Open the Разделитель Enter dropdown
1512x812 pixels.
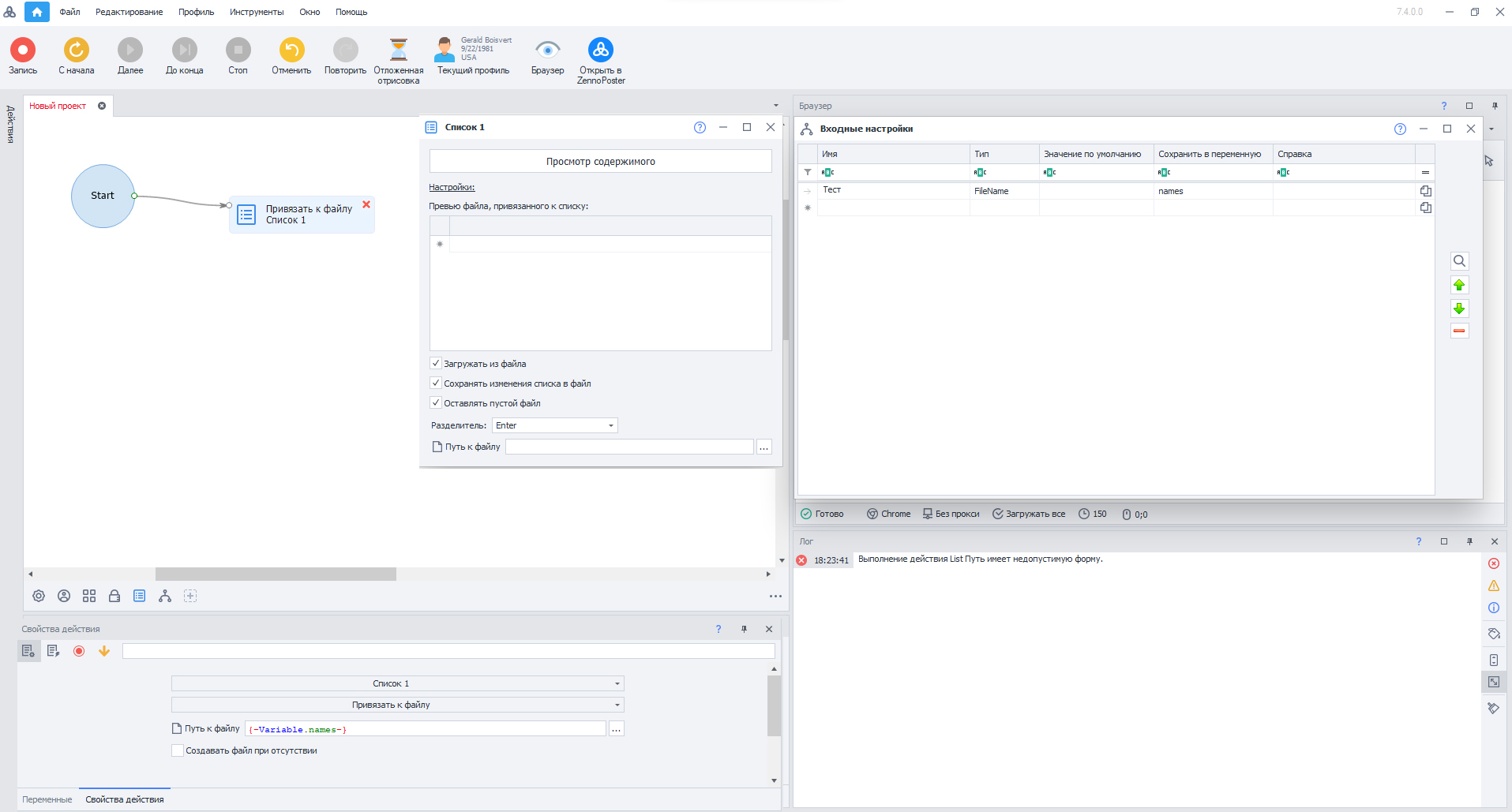coord(554,425)
